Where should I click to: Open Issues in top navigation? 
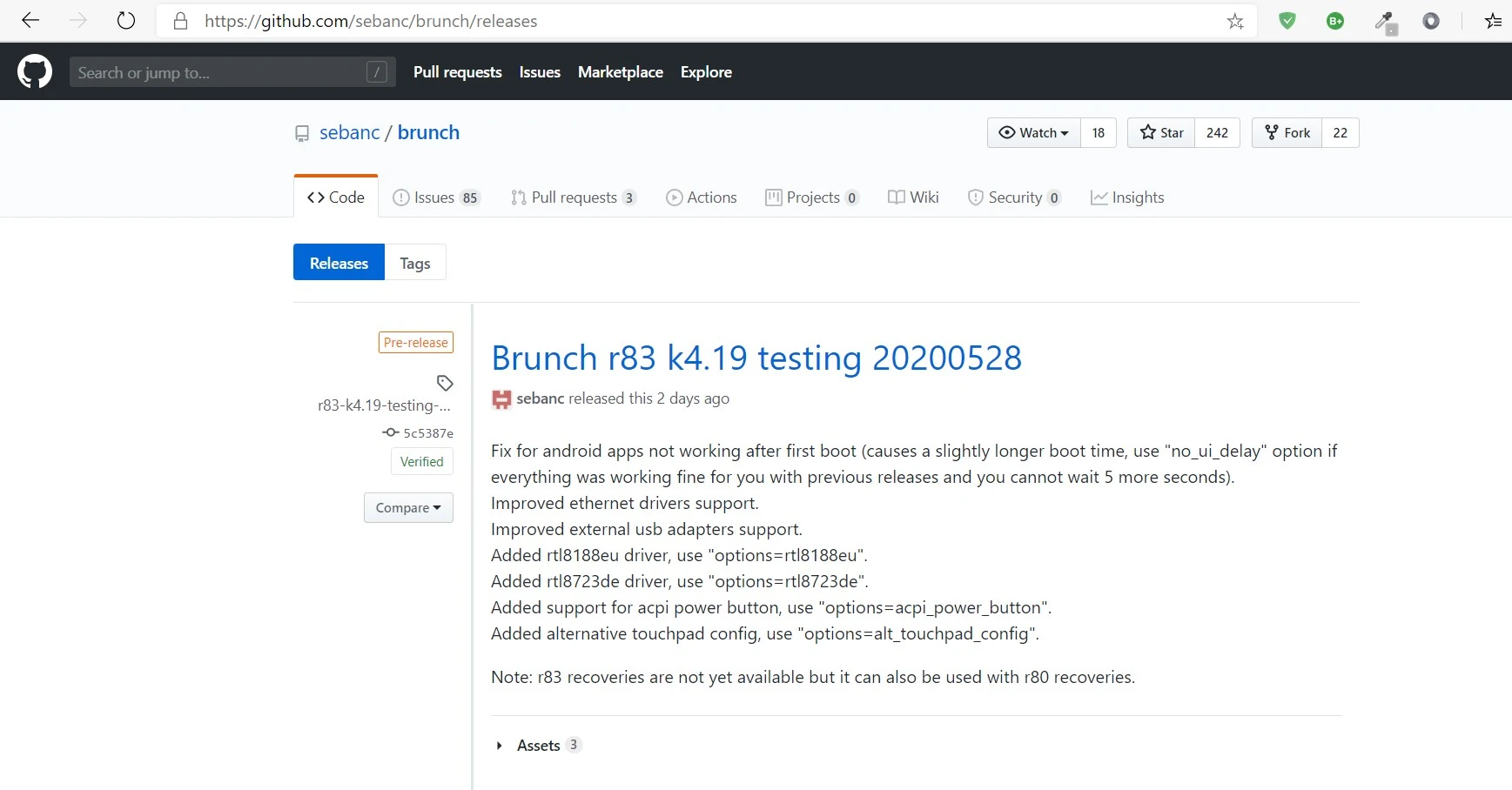coord(540,72)
